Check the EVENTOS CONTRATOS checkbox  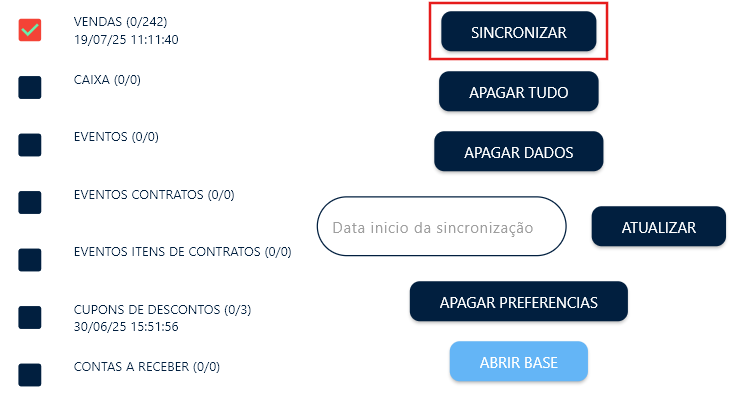(30, 203)
